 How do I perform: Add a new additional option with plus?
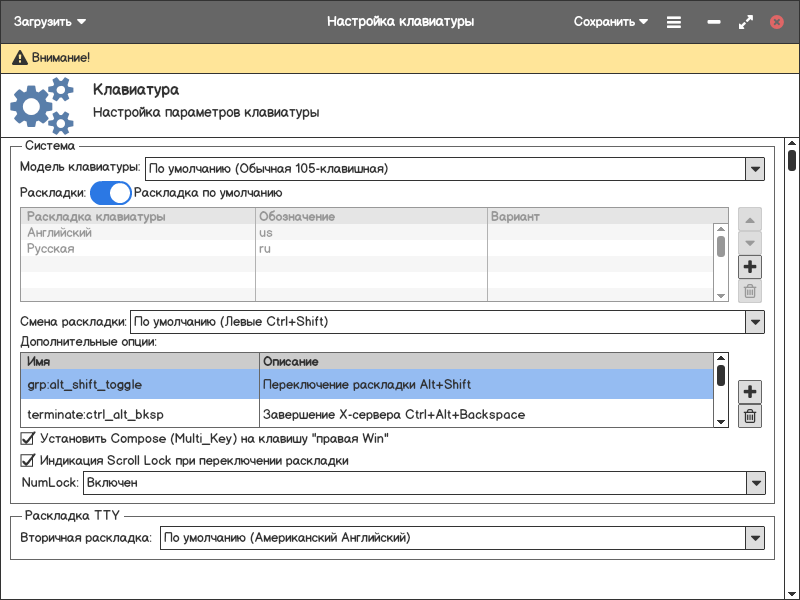click(x=750, y=392)
